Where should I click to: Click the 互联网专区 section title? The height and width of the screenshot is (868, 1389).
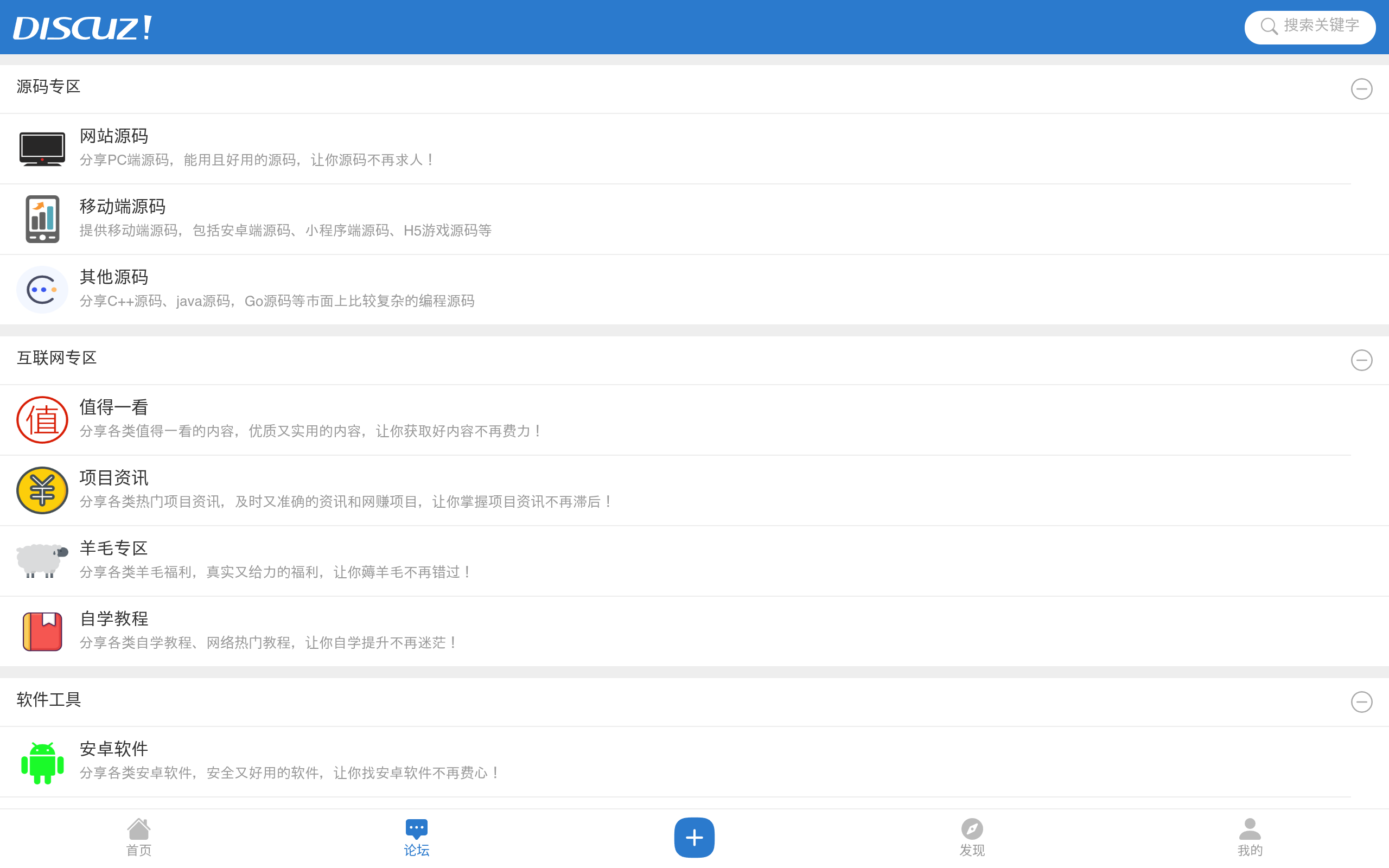click(56, 358)
